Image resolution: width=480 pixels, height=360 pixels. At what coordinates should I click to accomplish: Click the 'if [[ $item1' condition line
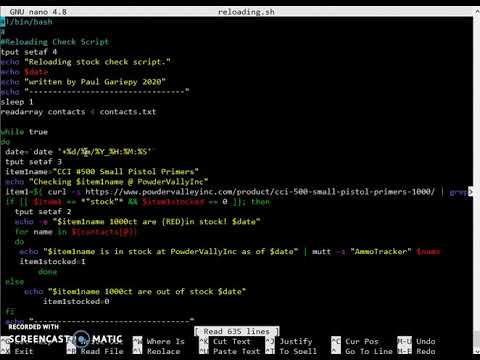[138, 202]
